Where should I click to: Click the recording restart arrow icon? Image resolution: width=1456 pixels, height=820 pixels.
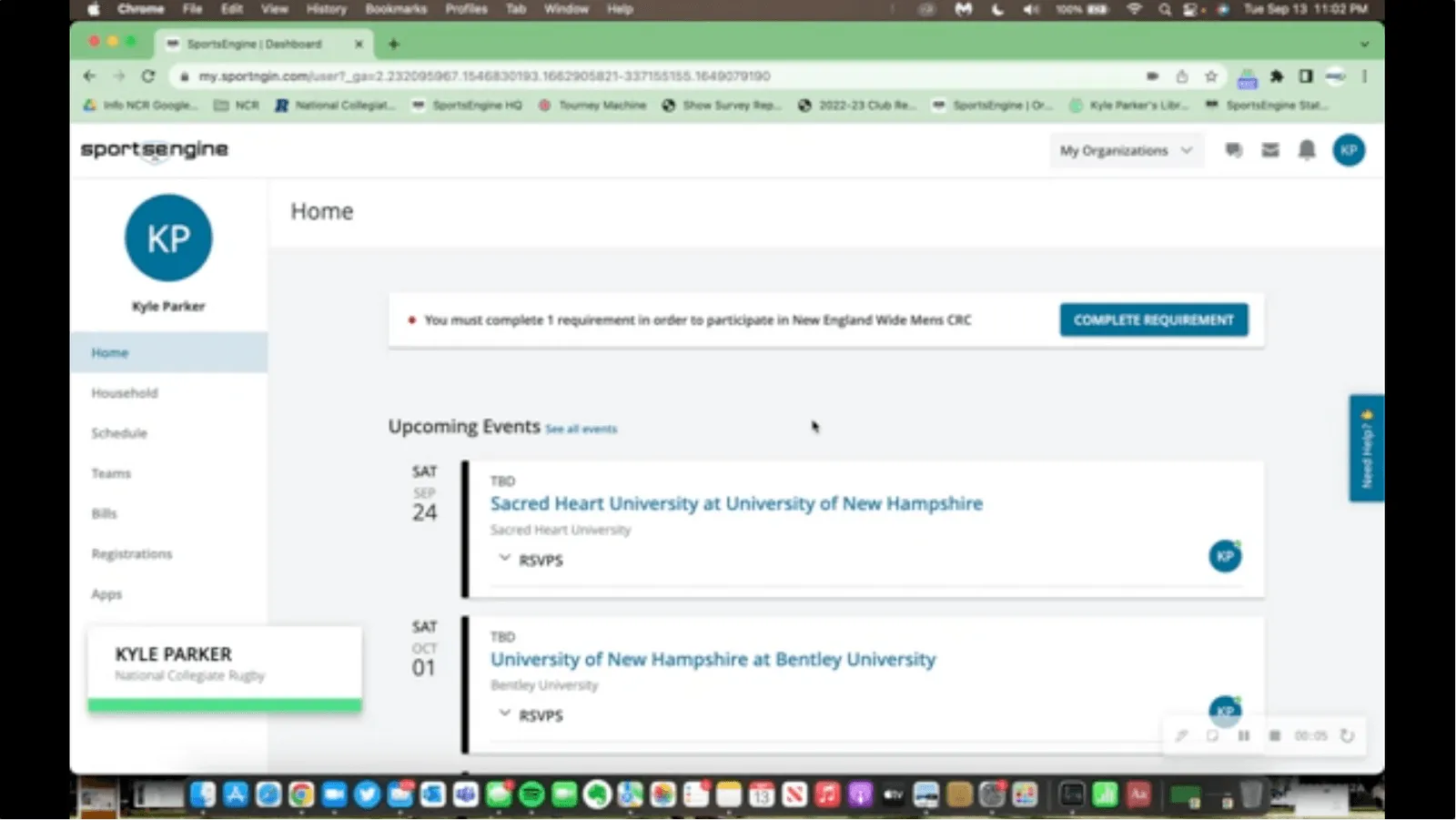pyautogui.click(x=1347, y=735)
